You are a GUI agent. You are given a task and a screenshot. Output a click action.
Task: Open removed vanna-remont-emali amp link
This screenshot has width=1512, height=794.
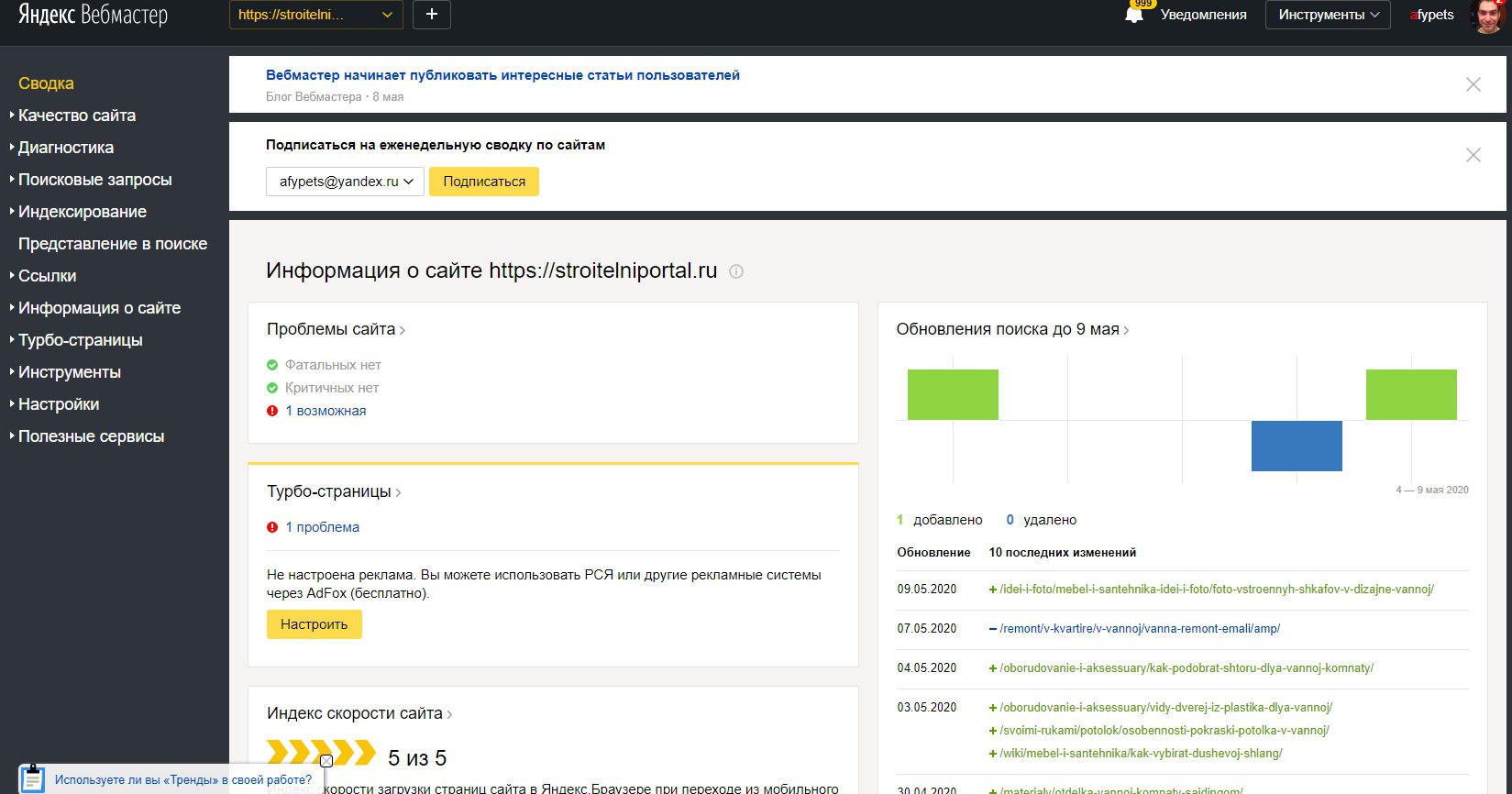pos(1140,629)
